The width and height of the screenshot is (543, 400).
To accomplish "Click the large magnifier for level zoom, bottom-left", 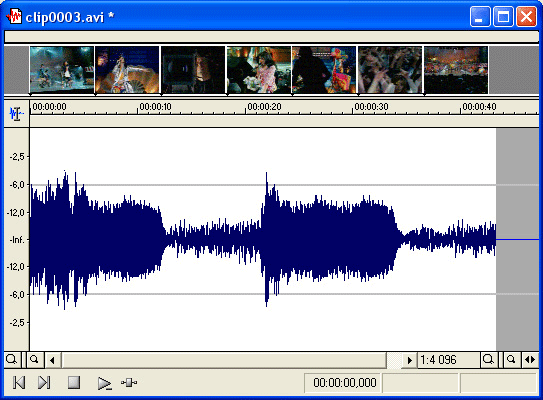I will point(11,360).
